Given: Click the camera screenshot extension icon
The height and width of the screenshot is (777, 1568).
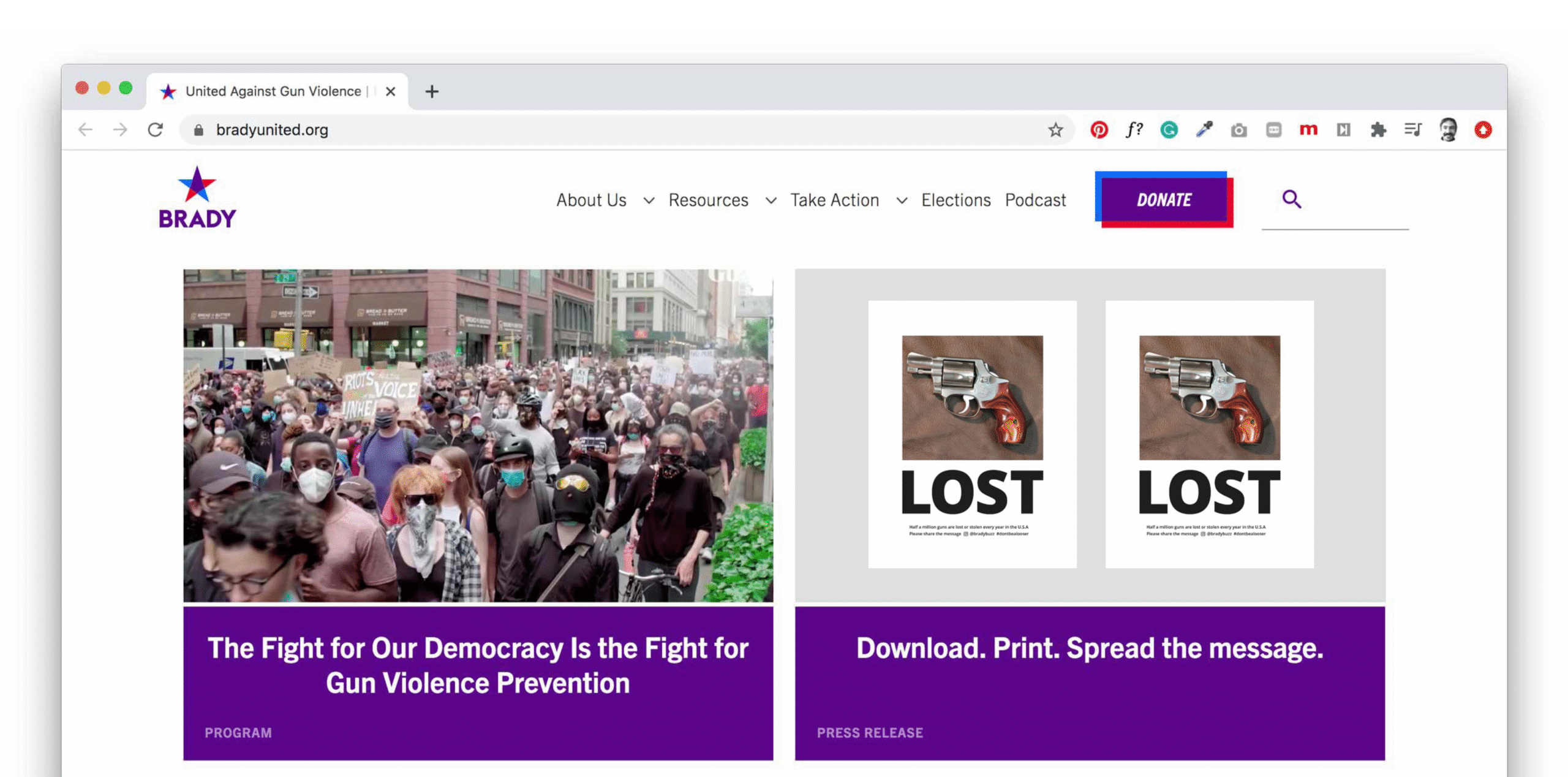Looking at the screenshot, I should point(1238,130).
